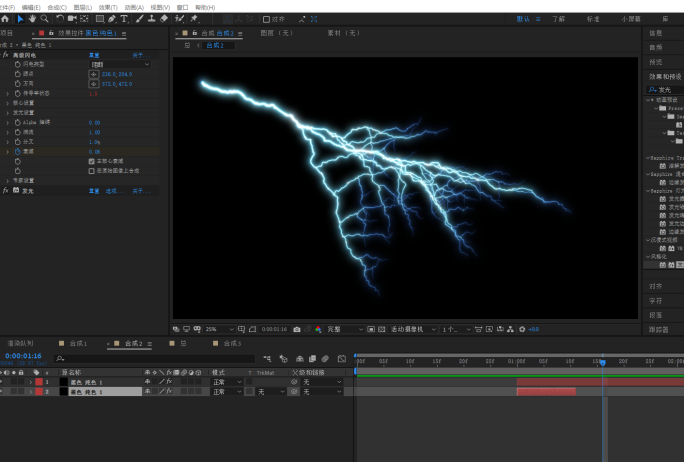
Task: Click the 关于 link for 高级闪电
Action: 138,55
